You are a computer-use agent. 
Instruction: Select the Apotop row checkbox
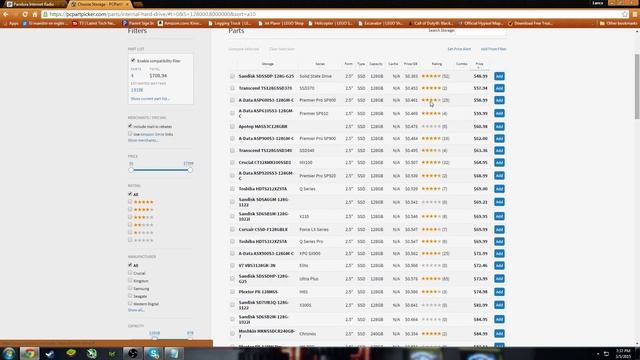pyautogui.click(x=232, y=127)
